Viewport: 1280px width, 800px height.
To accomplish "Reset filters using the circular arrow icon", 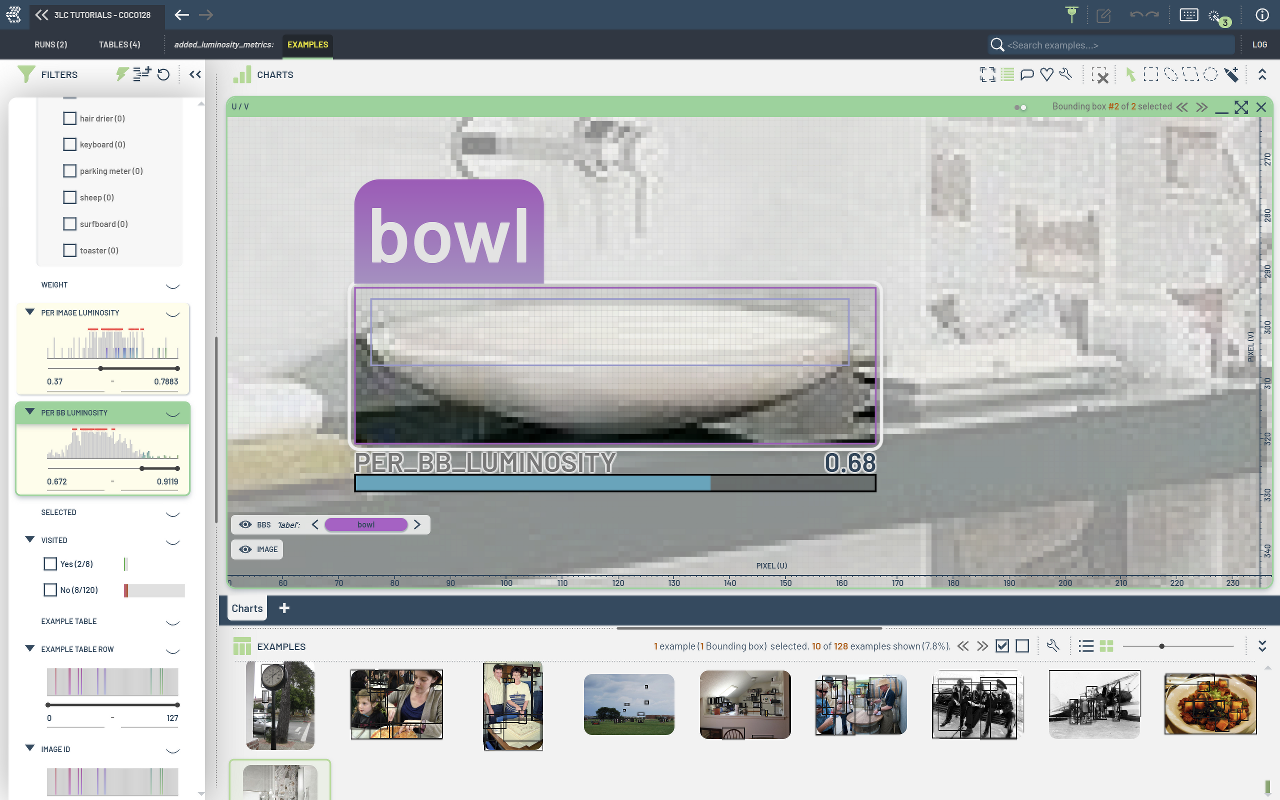I will pos(163,75).
